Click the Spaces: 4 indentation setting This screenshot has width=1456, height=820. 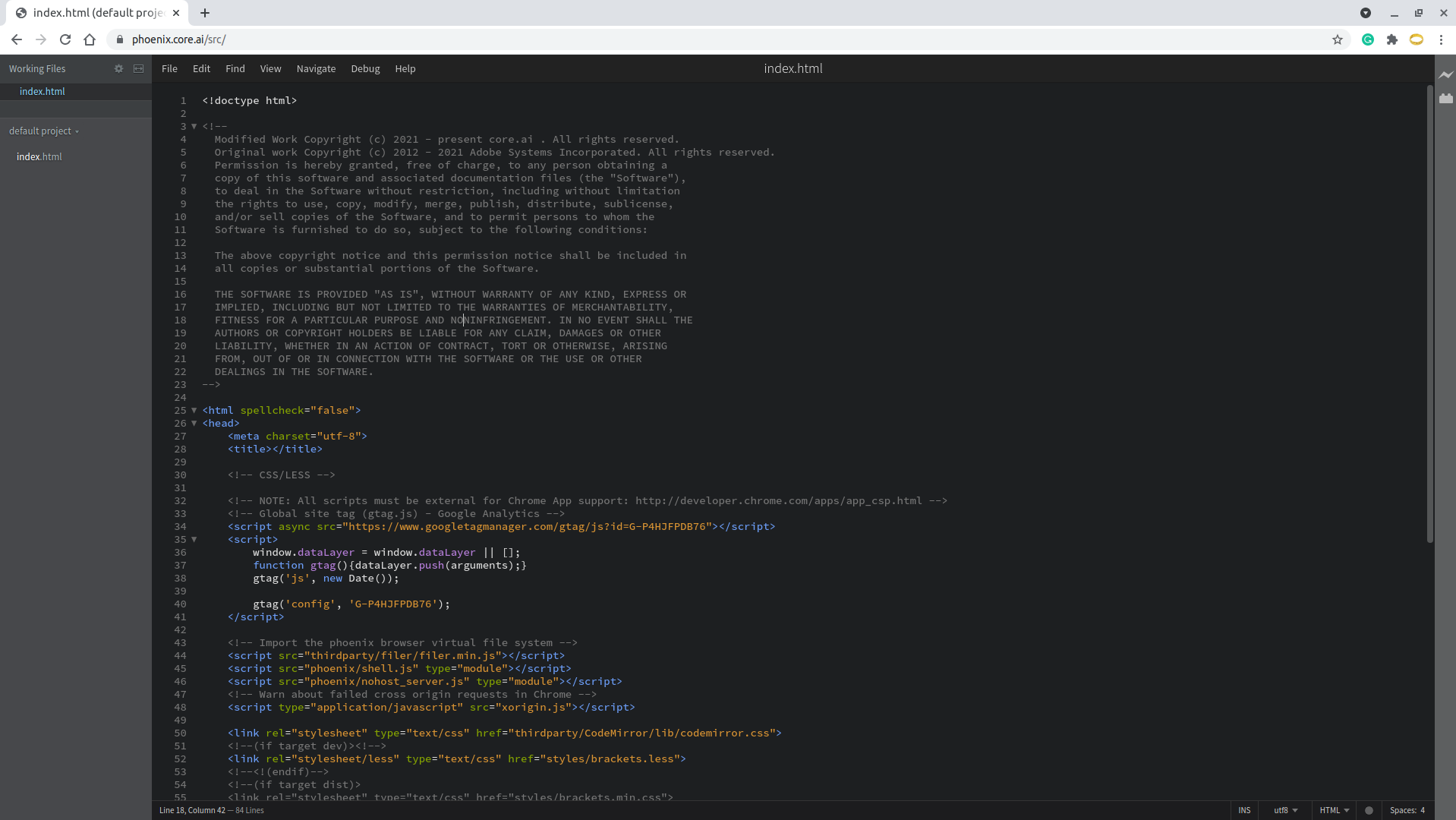click(1407, 810)
